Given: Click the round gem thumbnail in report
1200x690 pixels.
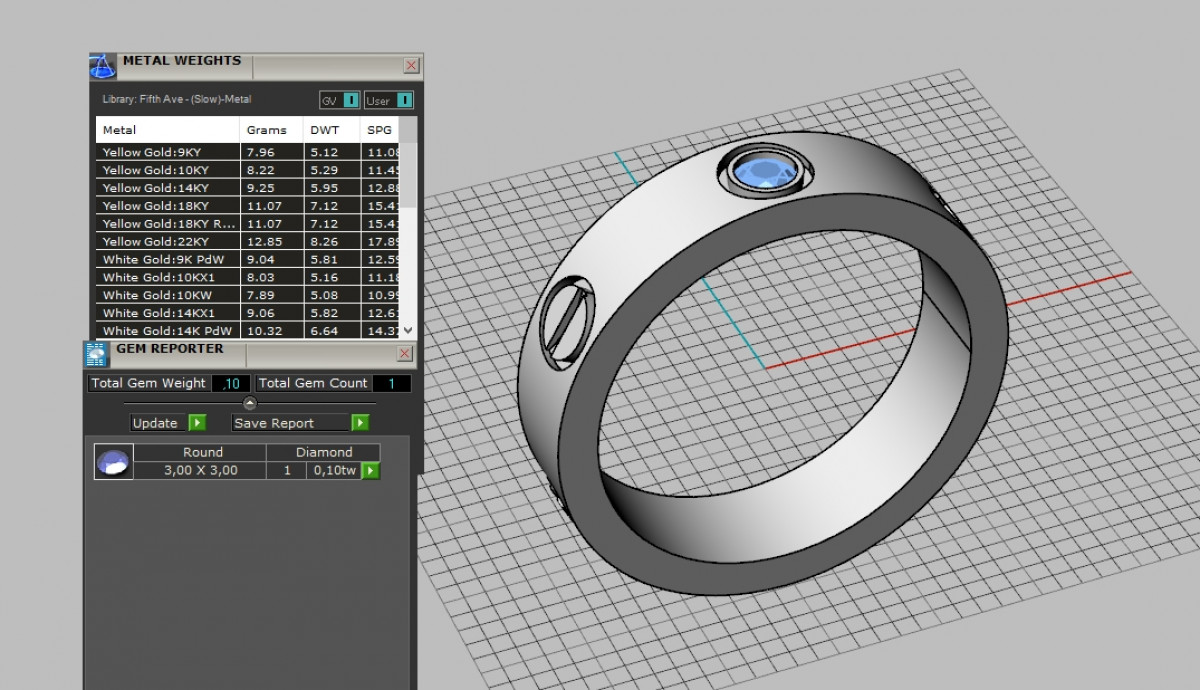Looking at the screenshot, I should click(x=113, y=462).
